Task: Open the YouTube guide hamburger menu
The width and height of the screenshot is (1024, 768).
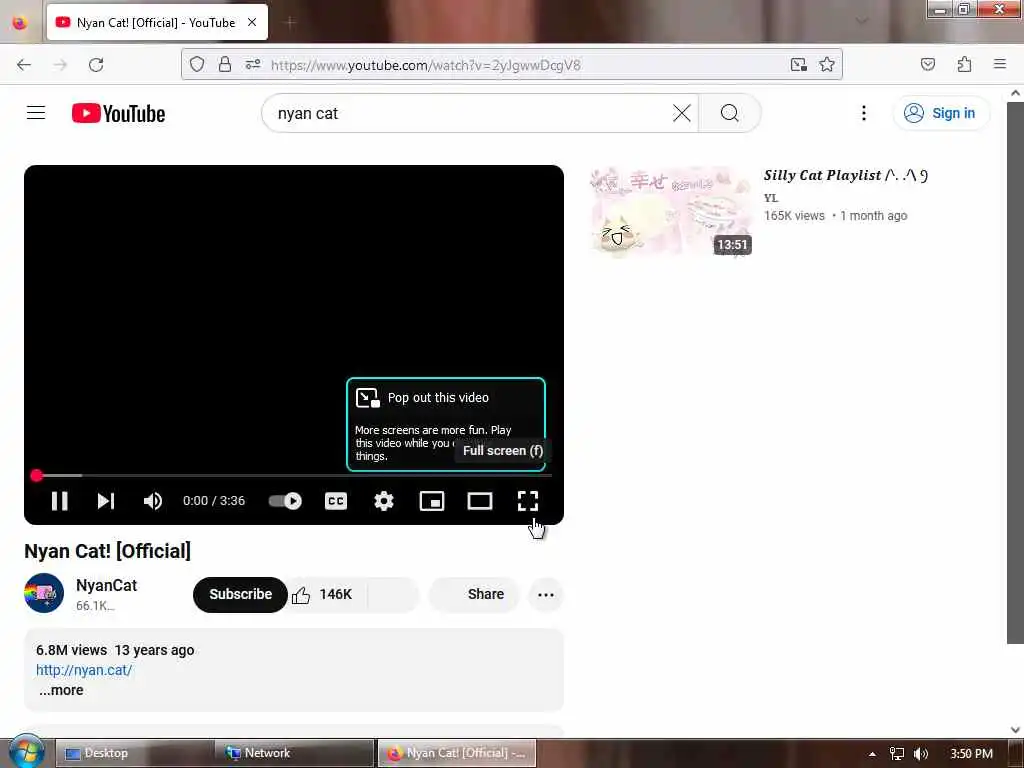Action: click(36, 113)
